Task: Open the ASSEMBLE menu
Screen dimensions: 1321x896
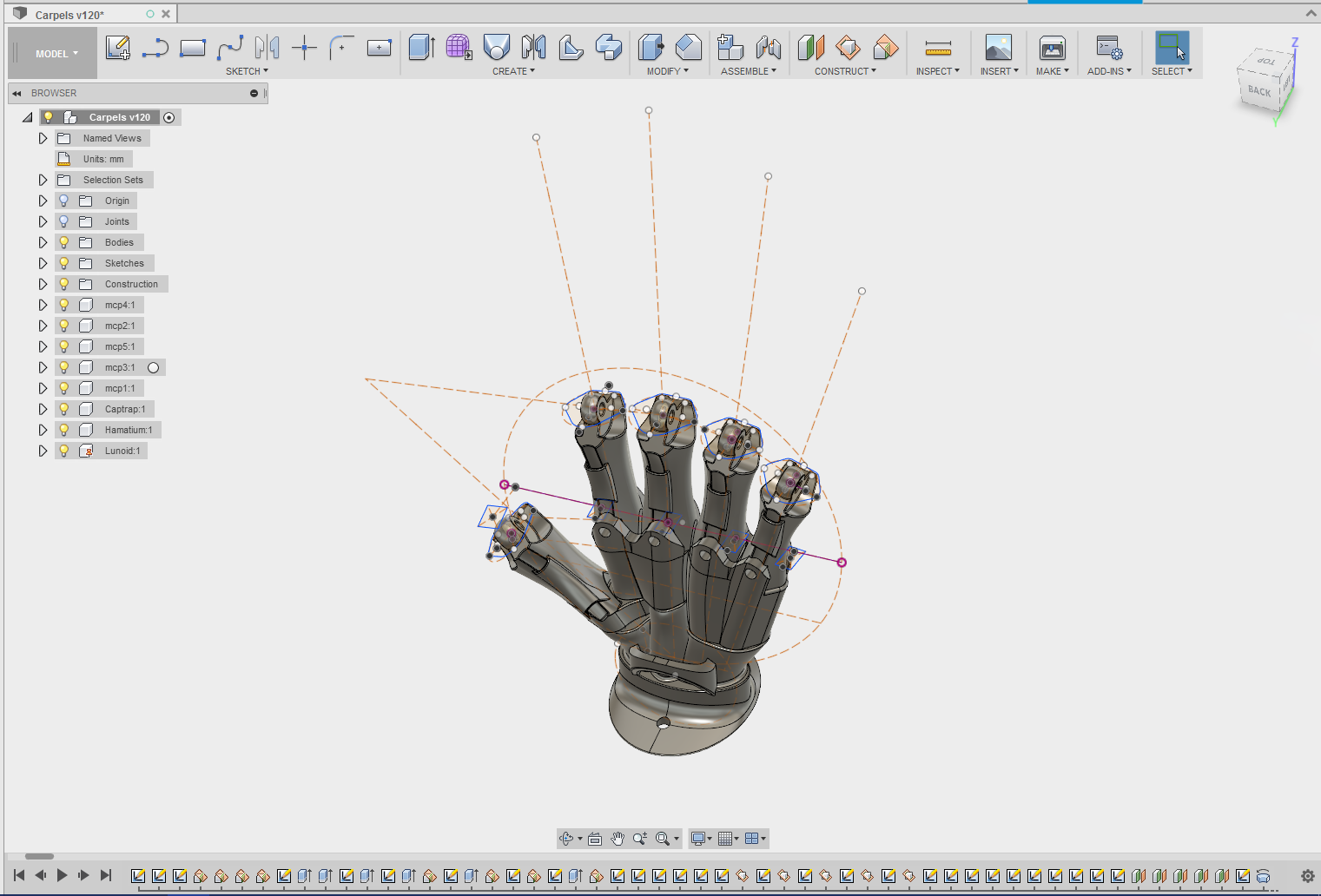Action: pyautogui.click(x=748, y=71)
